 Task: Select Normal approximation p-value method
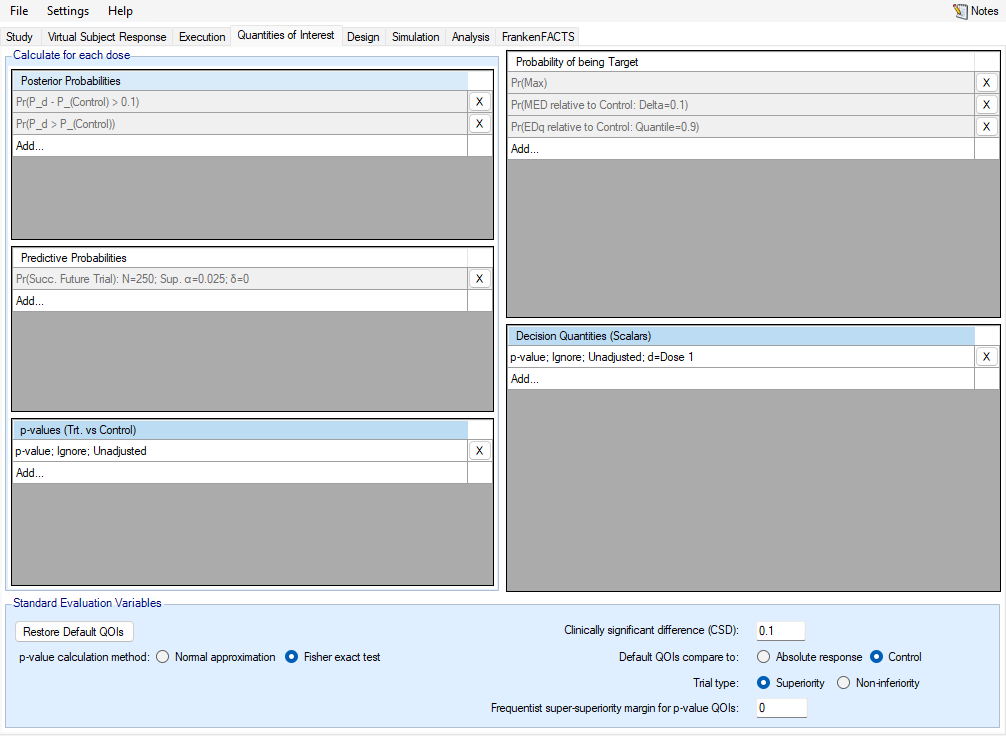click(x=163, y=657)
